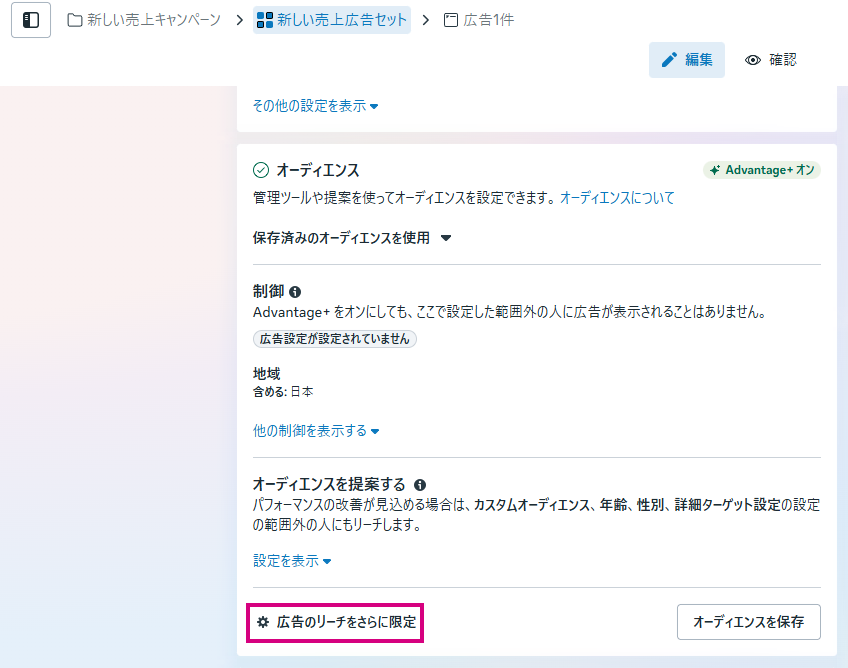Click the 広告設定が設定されていません tag

point(334,339)
